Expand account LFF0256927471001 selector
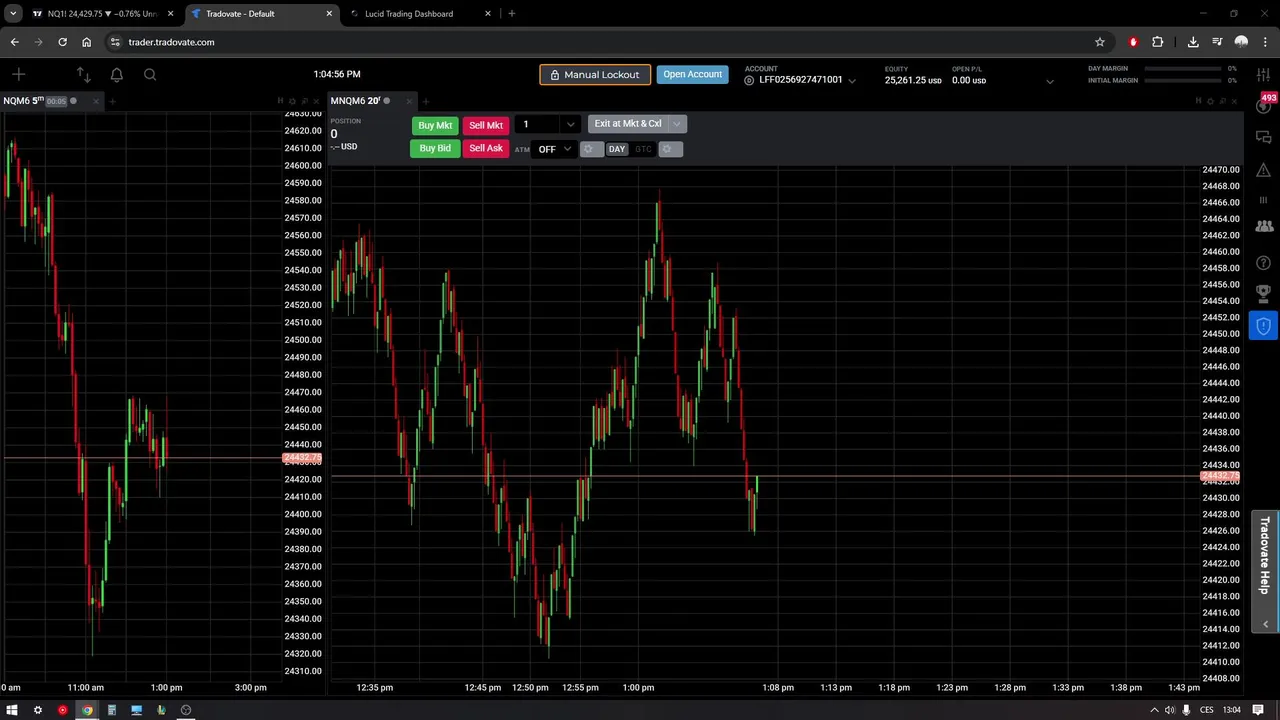 click(x=852, y=81)
